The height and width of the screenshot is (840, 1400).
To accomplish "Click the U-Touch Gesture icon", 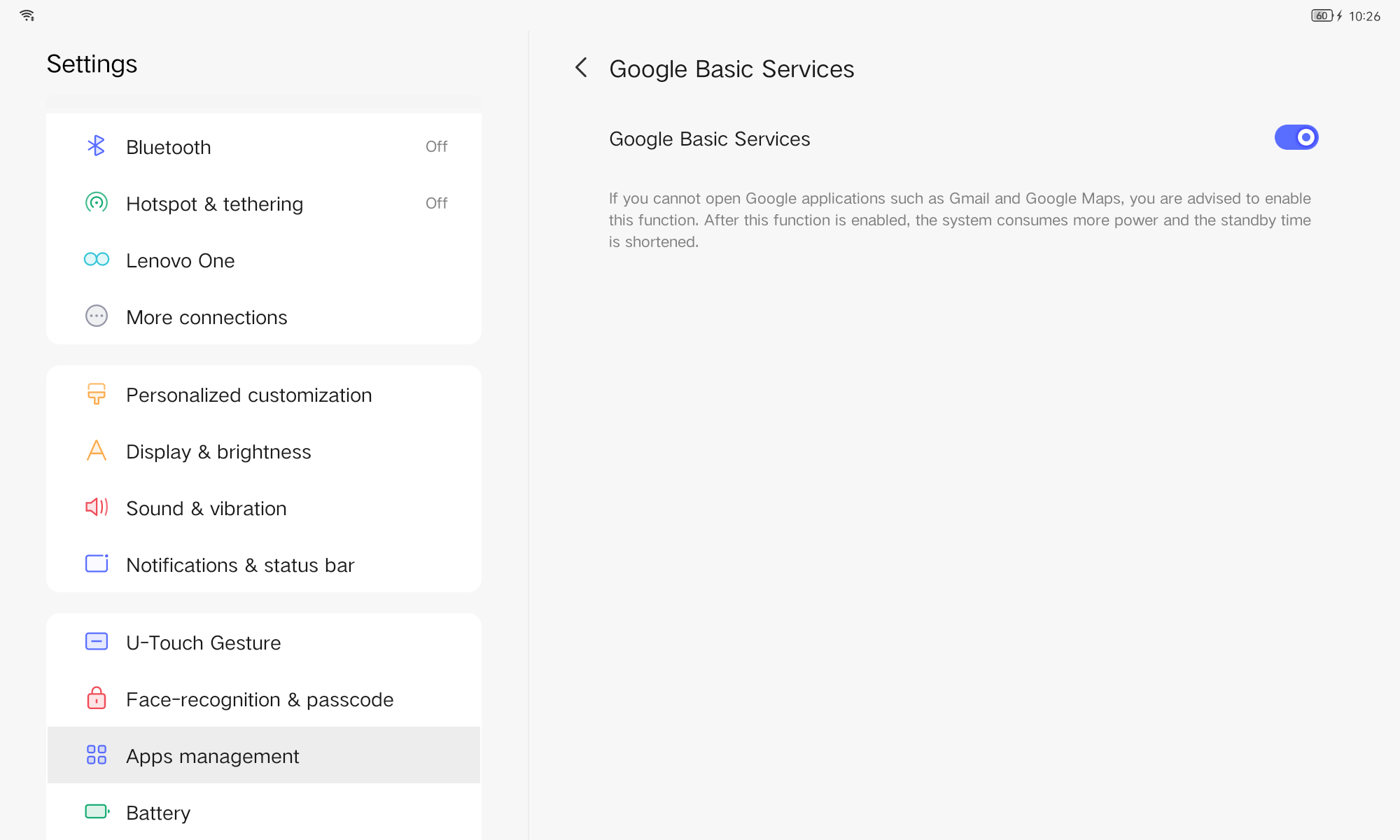I will [x=96, y=642].
